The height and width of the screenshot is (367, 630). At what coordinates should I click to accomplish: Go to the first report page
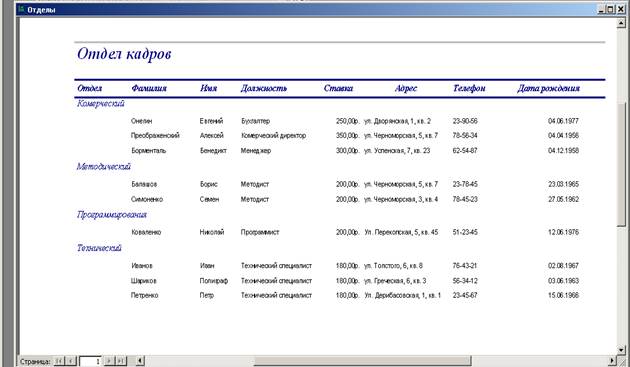59,361
